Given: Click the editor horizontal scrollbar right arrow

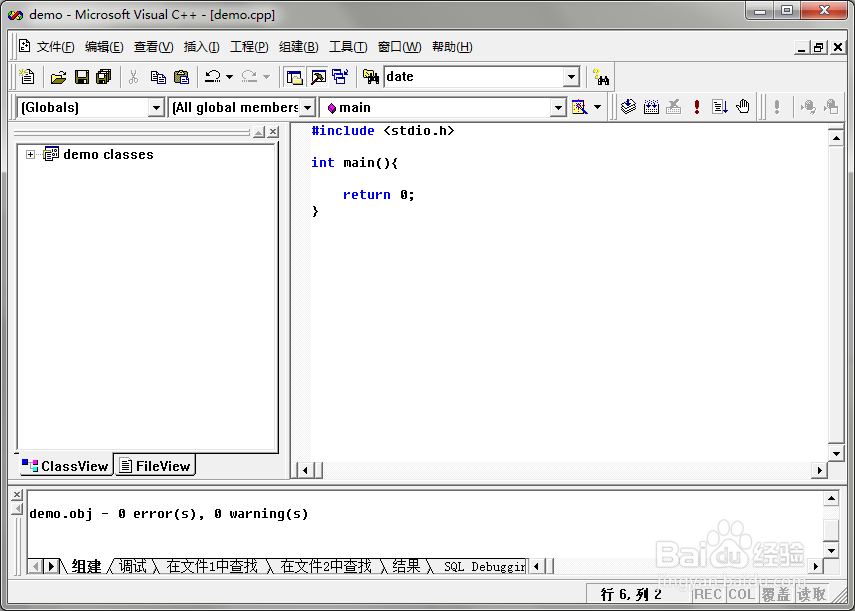Looking at the screenshot, I should pos(819,470).
